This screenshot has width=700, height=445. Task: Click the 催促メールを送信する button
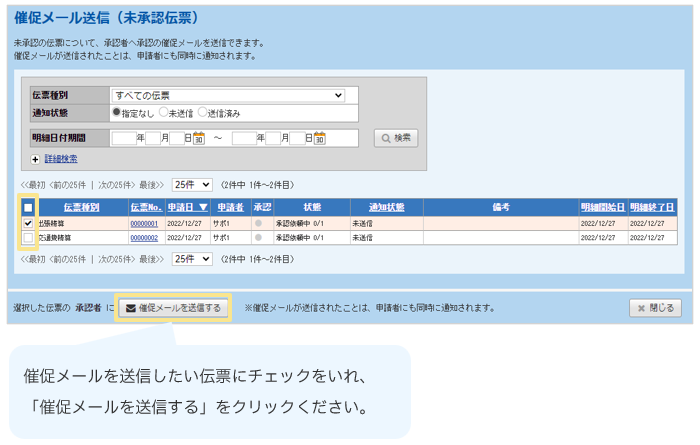[x=173, y=308]
